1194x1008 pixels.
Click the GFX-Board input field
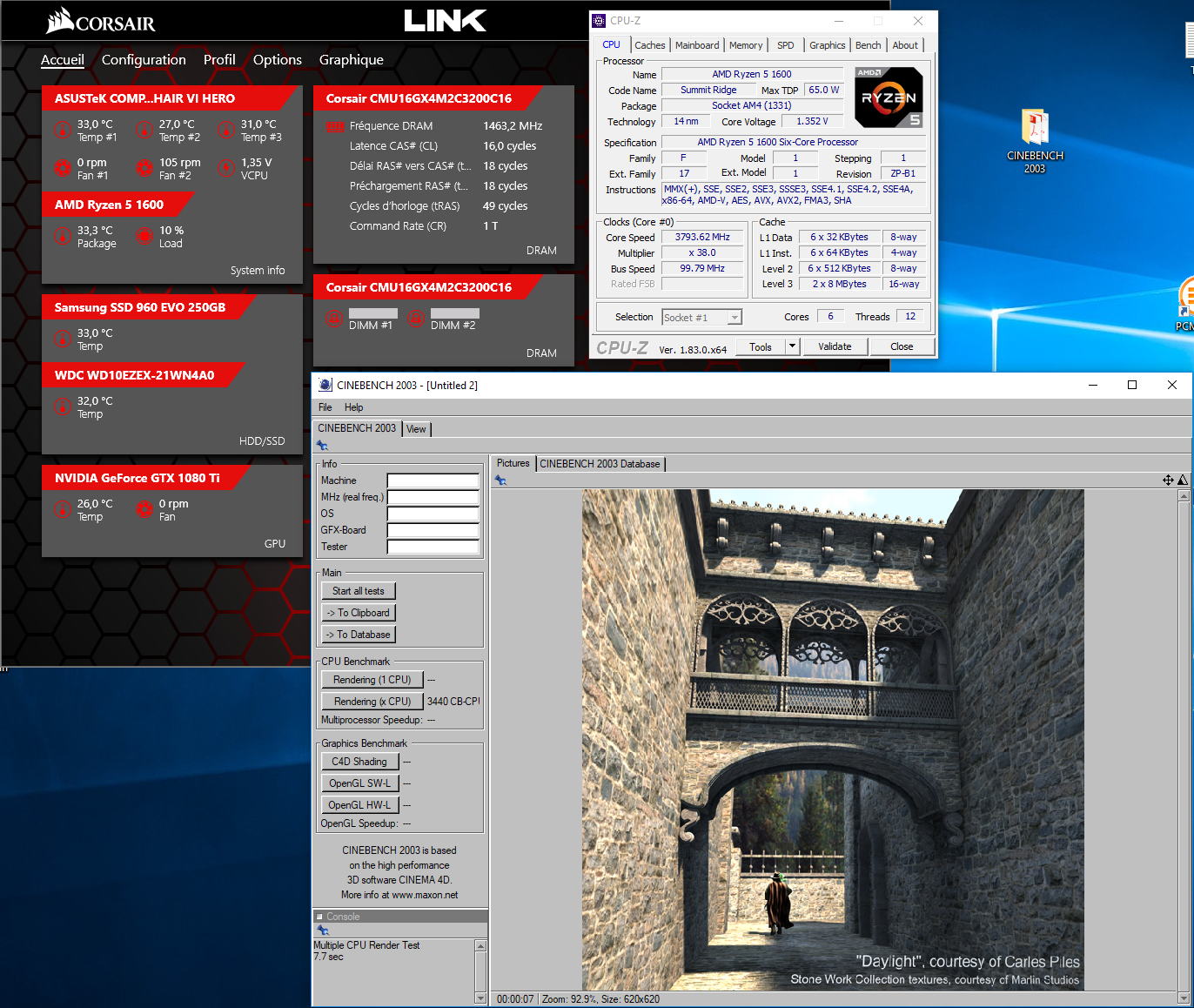(x=433, y=530)
